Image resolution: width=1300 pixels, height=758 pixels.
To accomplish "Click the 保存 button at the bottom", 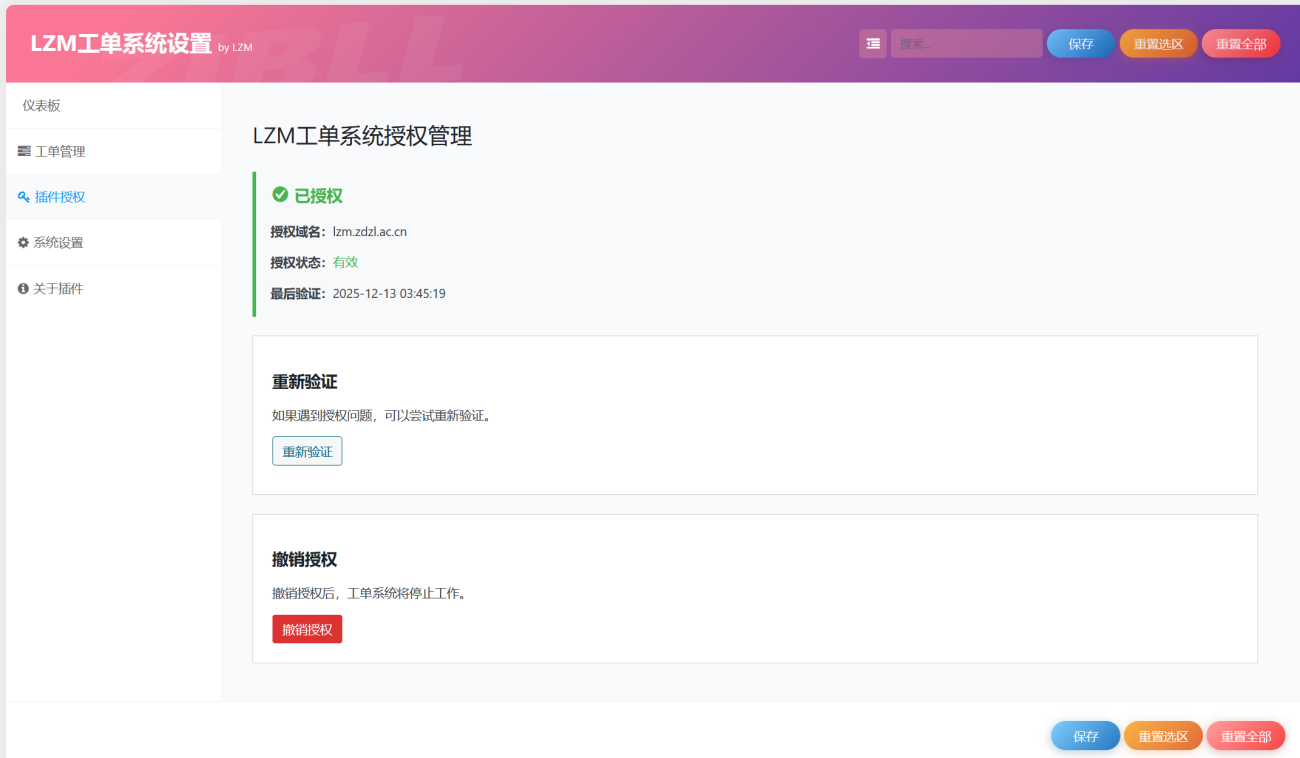I will [x=1085, y=735].
